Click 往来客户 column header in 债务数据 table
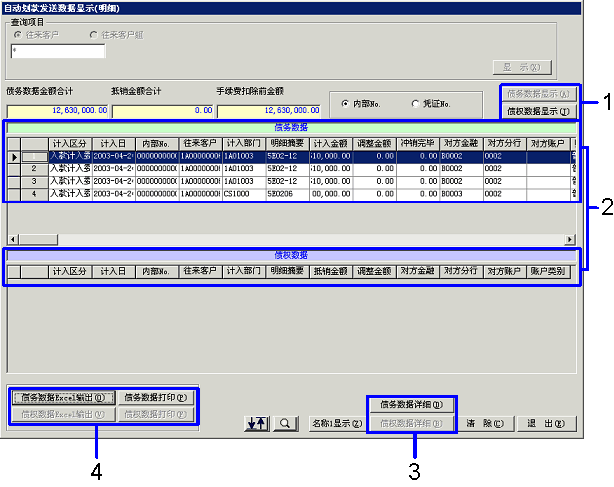The width and height of the screenshot is (614, 487). 200,144
